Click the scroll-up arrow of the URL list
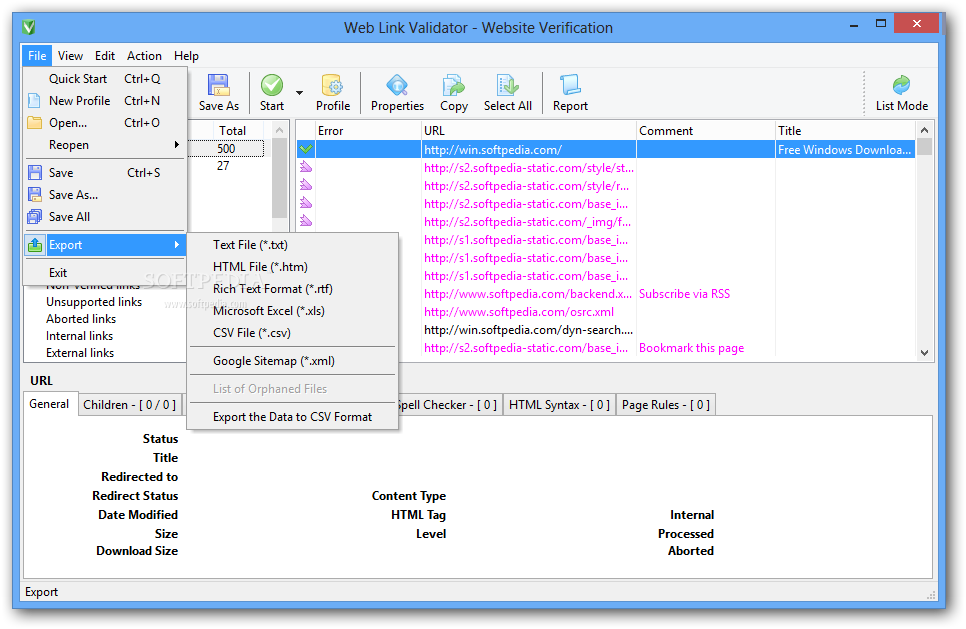 [924, 130]
